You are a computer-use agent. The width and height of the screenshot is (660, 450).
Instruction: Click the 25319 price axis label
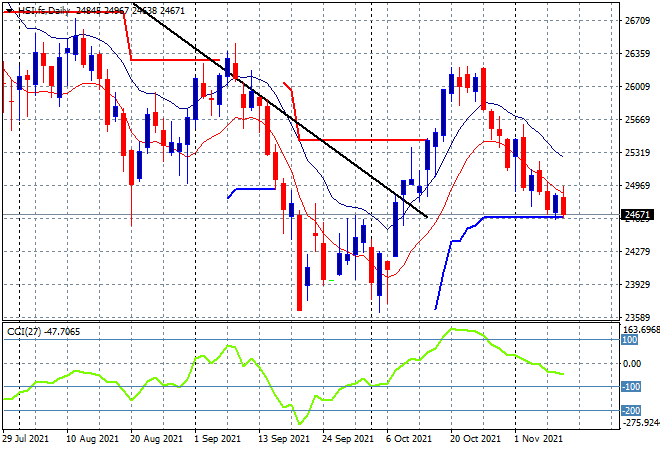pos(637,152)
